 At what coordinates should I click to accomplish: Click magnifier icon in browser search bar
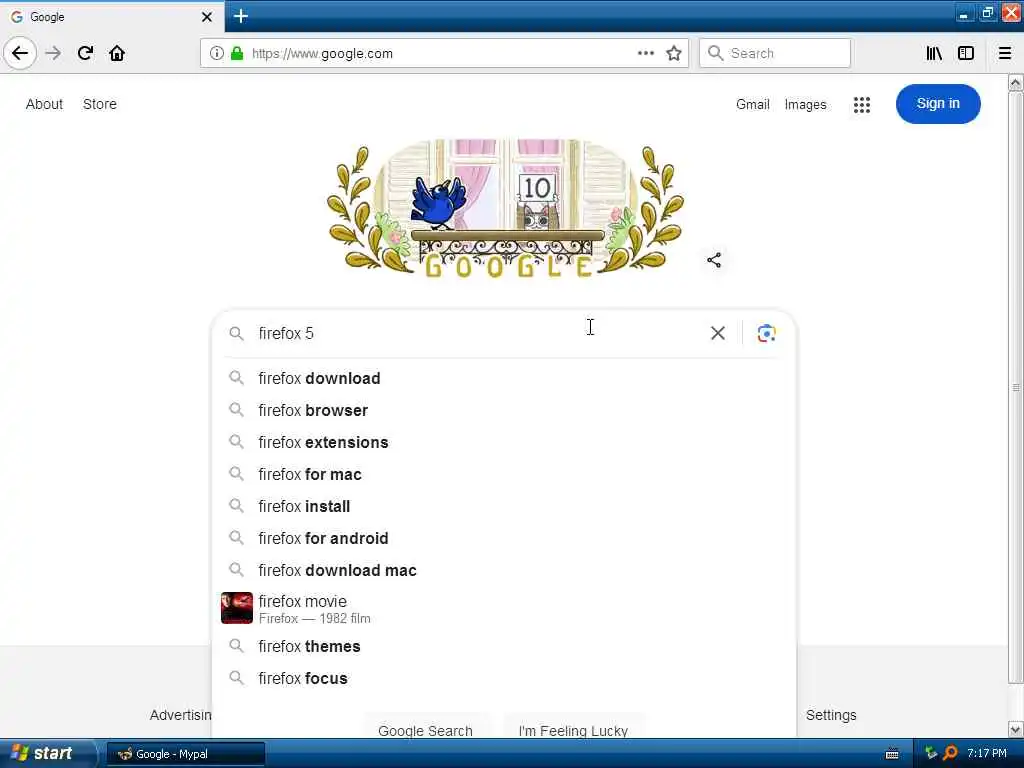[716, 53]
